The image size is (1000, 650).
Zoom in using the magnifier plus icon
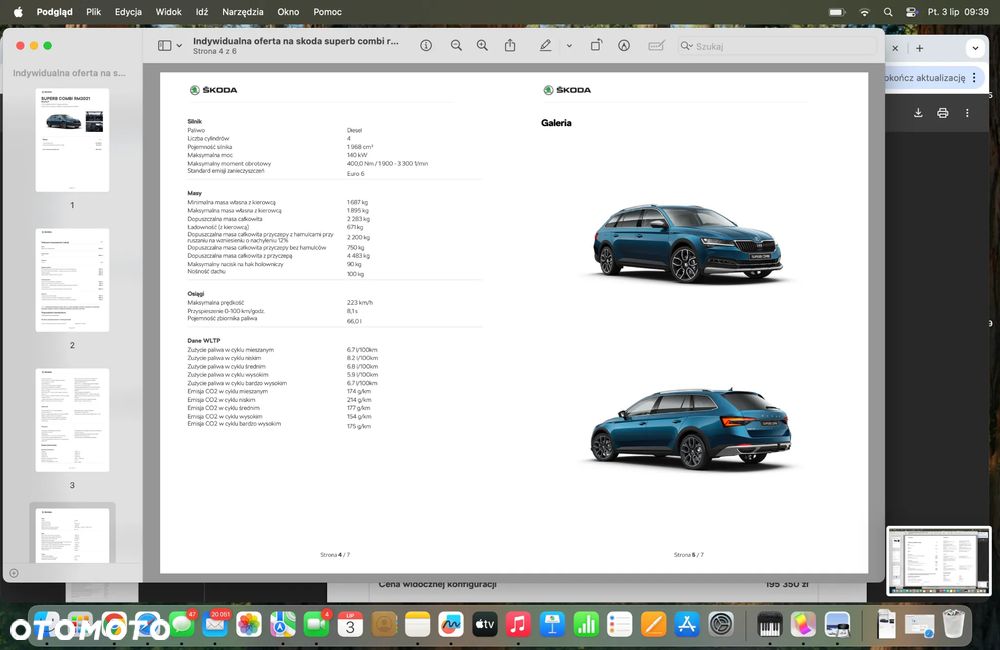coord(482,45)
